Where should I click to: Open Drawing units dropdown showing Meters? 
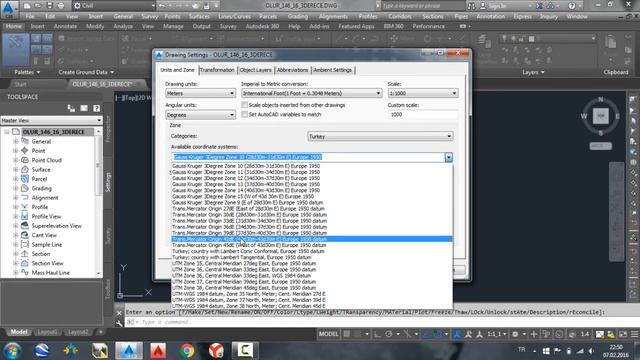(x=200, y=93)
